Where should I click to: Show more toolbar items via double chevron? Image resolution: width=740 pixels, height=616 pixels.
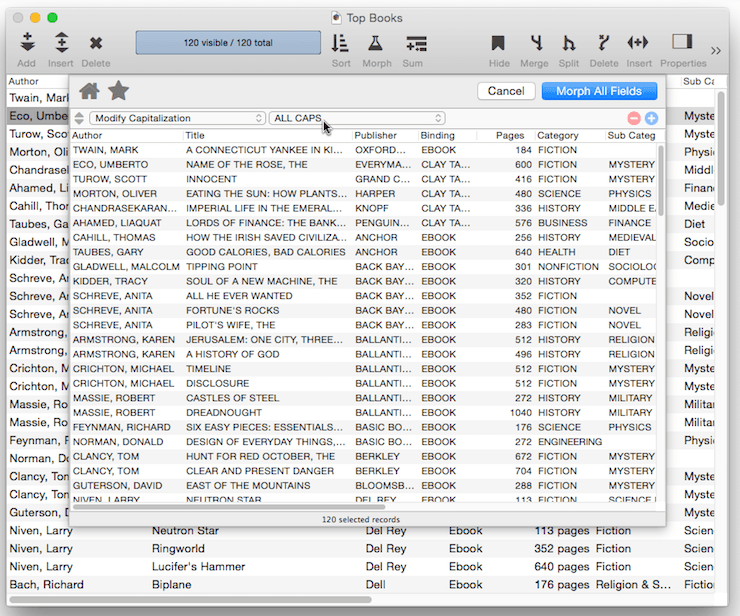pyautogui.click(x=716, y=51)
